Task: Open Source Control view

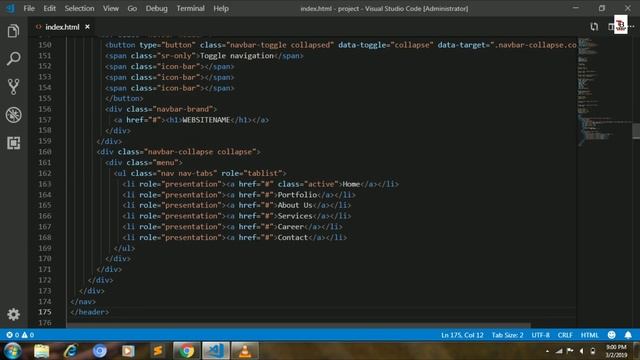Action: coord(13,87)
